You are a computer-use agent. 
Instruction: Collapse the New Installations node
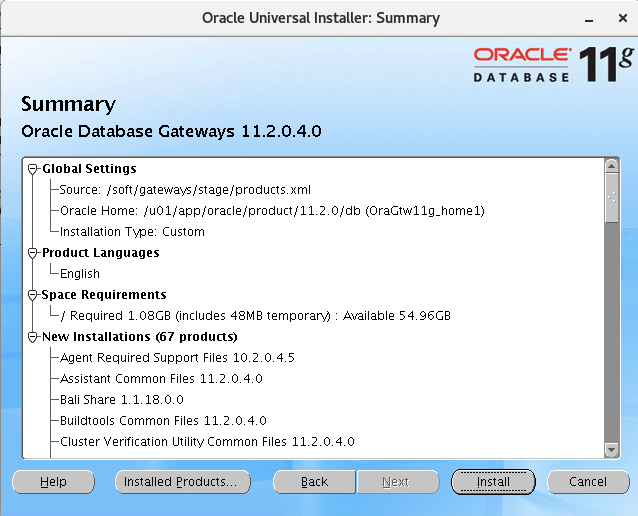click(33, 337)
